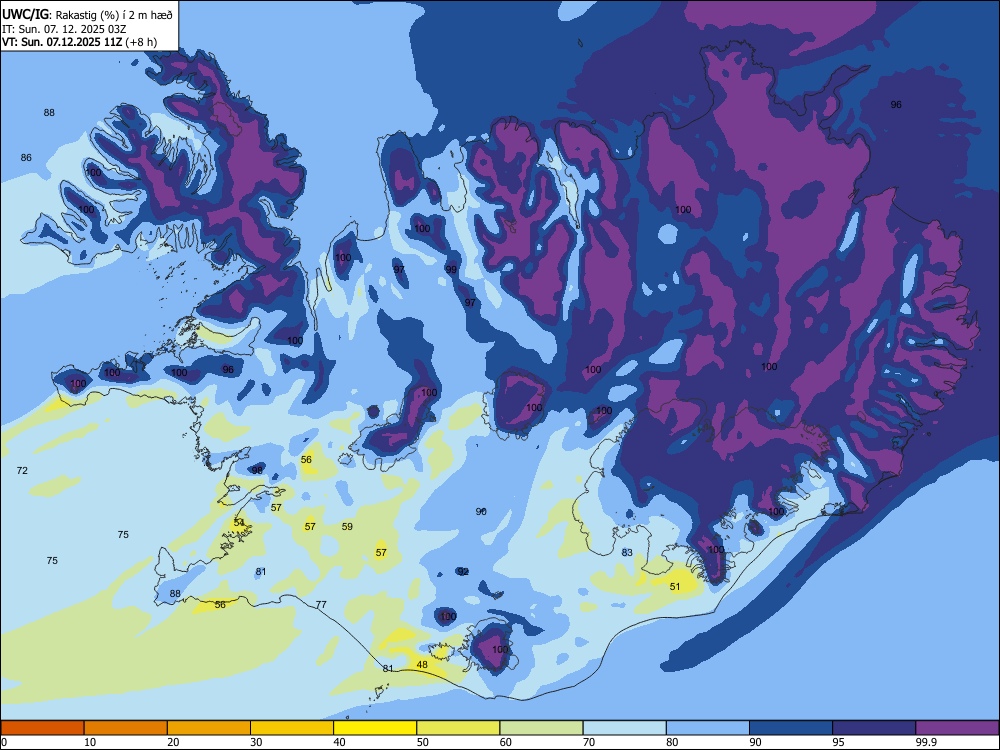Select the dark navy 95–99.9 legend swatch
The height and width of the screenshot is (750, 1000).
874,728
